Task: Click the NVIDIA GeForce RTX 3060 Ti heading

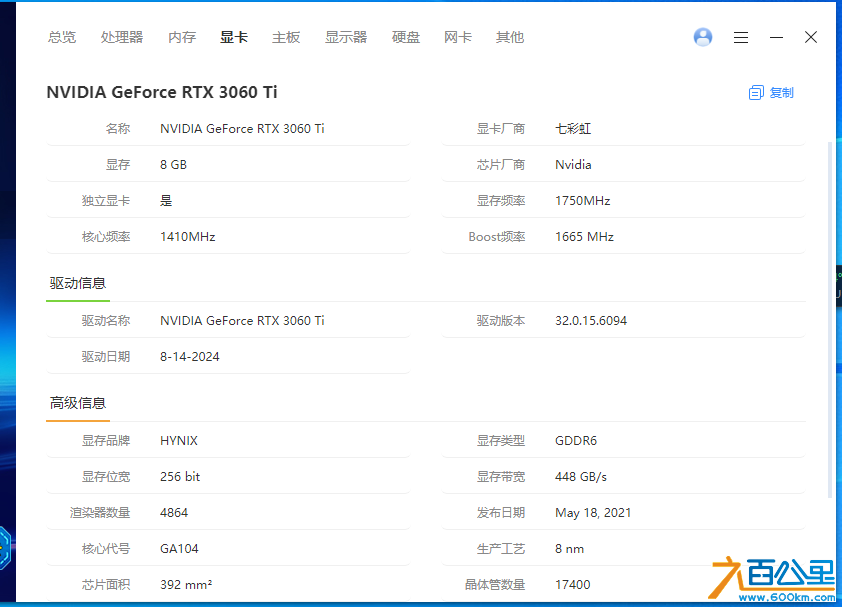Action: (162, 92)
